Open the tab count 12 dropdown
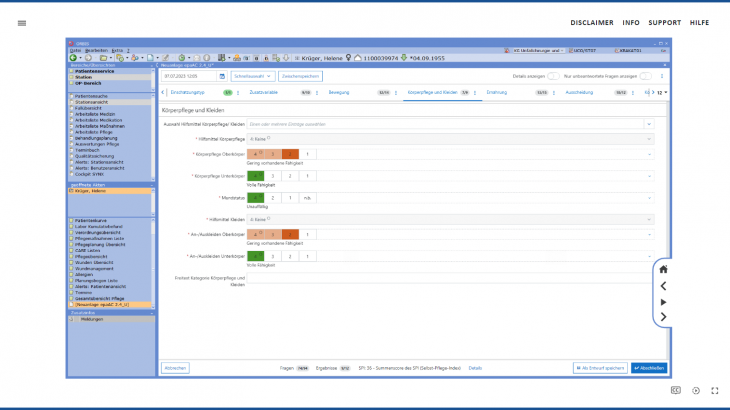The height and width of the screenshot is (410, 730). tap(662, 92)
